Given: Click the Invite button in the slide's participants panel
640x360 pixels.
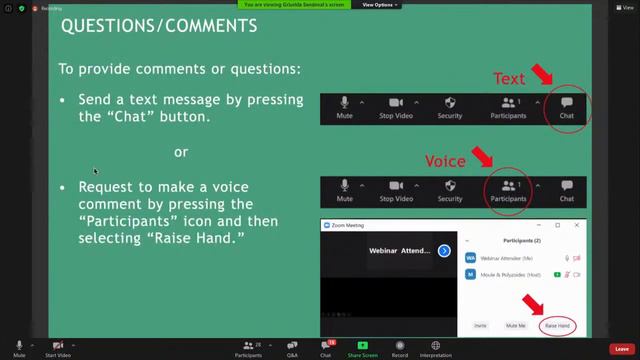Looking at the screenshot, I should click(480, 326).
